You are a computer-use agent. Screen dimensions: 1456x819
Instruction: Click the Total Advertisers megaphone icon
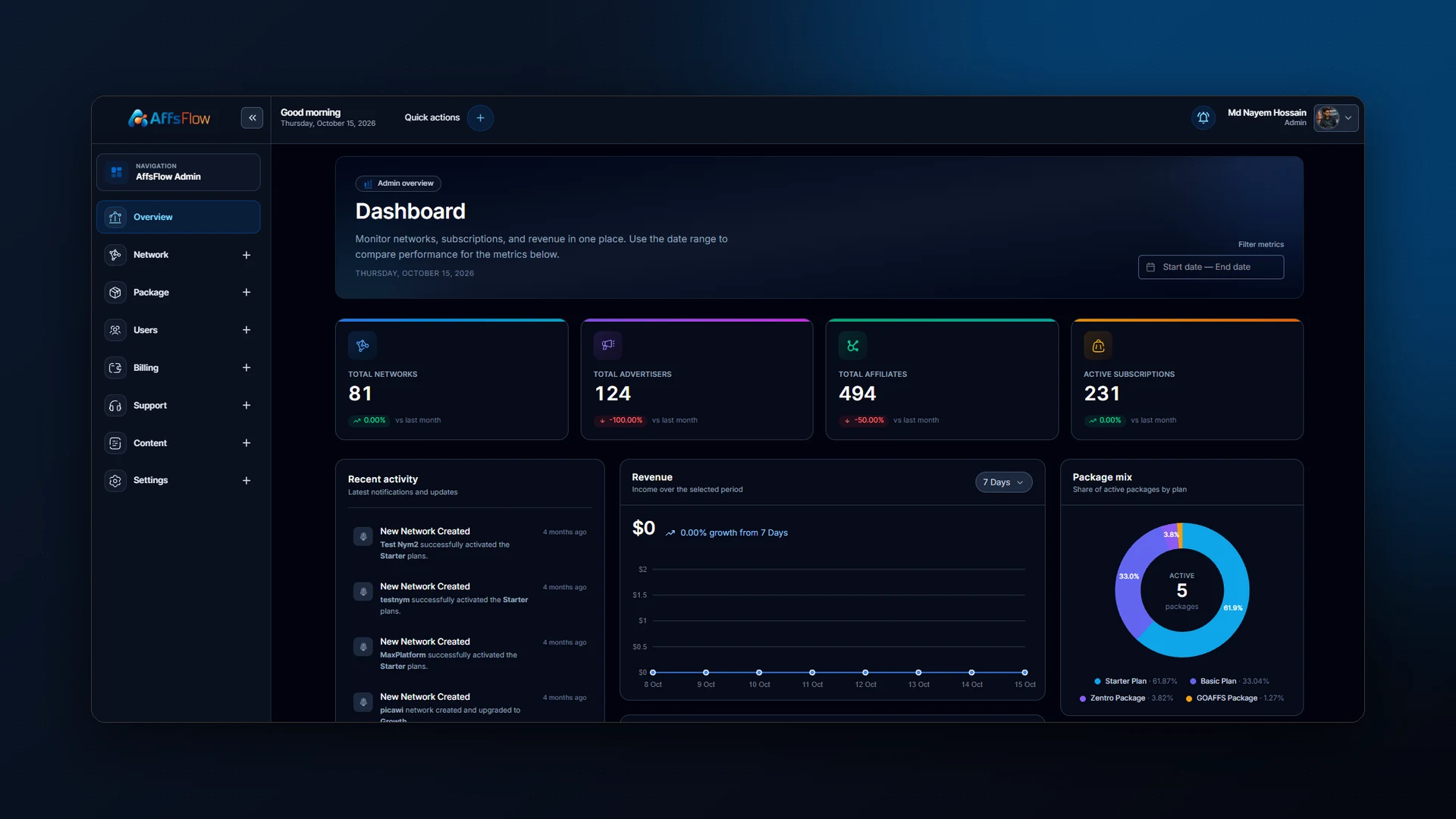point(607,345)
